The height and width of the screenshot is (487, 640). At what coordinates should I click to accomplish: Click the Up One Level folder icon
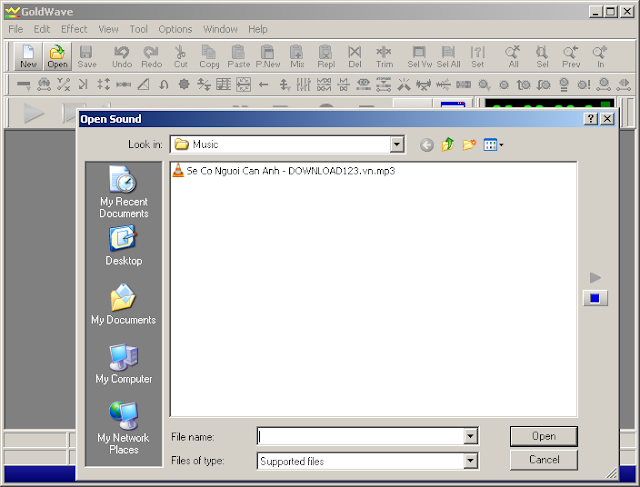tap(448, 145)
